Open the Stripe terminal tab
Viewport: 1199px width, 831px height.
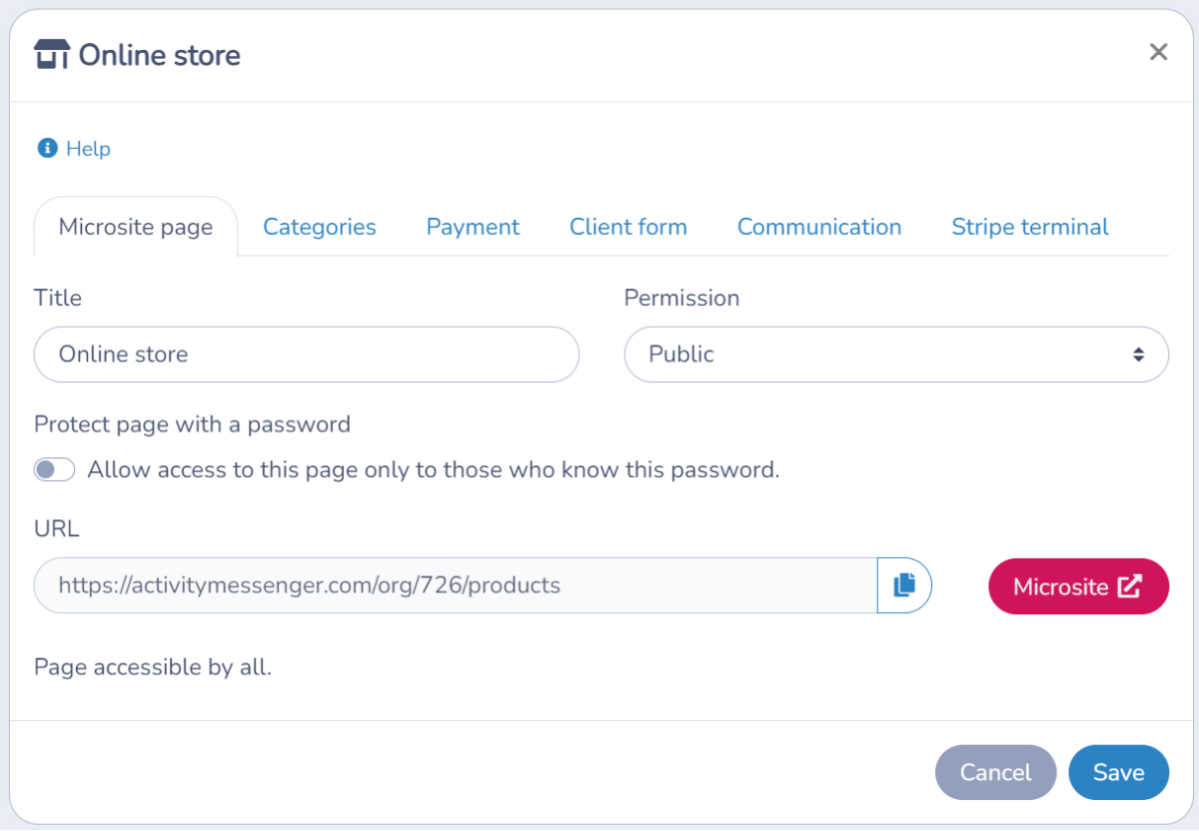pyautogui.click(x=1029, y=227)
